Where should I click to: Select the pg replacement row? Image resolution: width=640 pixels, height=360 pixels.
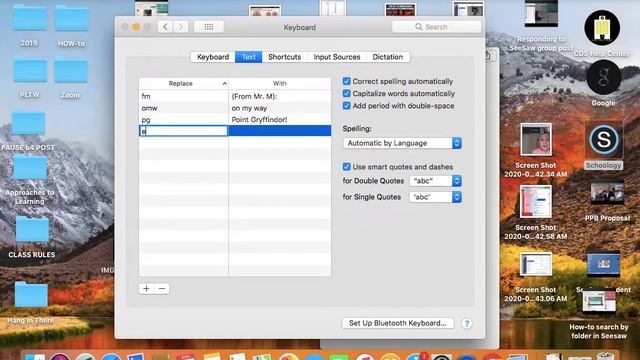(x=235, y=120)
